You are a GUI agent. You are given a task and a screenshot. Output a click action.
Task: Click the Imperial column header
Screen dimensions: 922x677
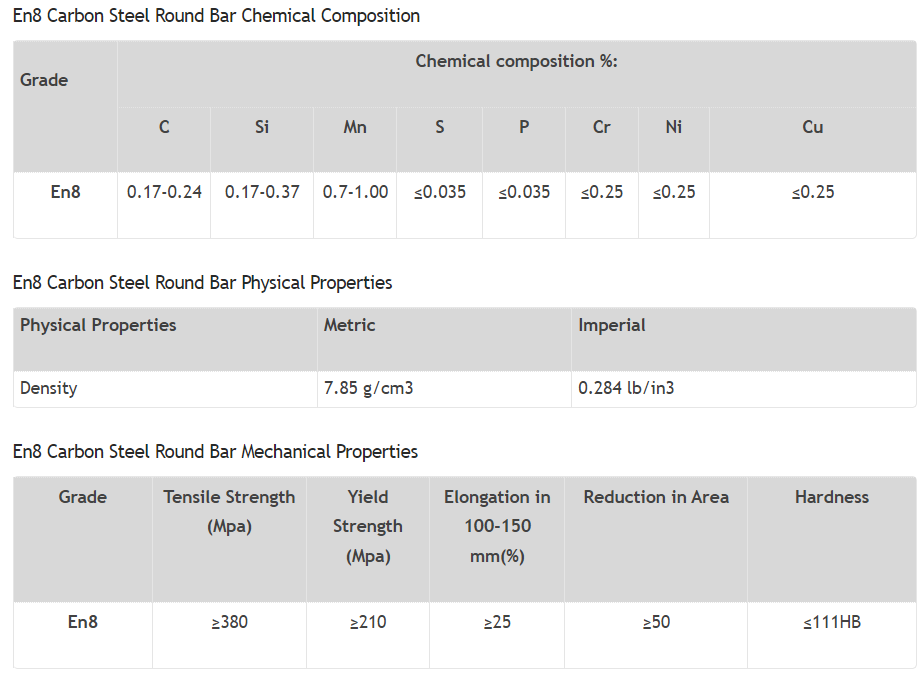pos(612,325)
